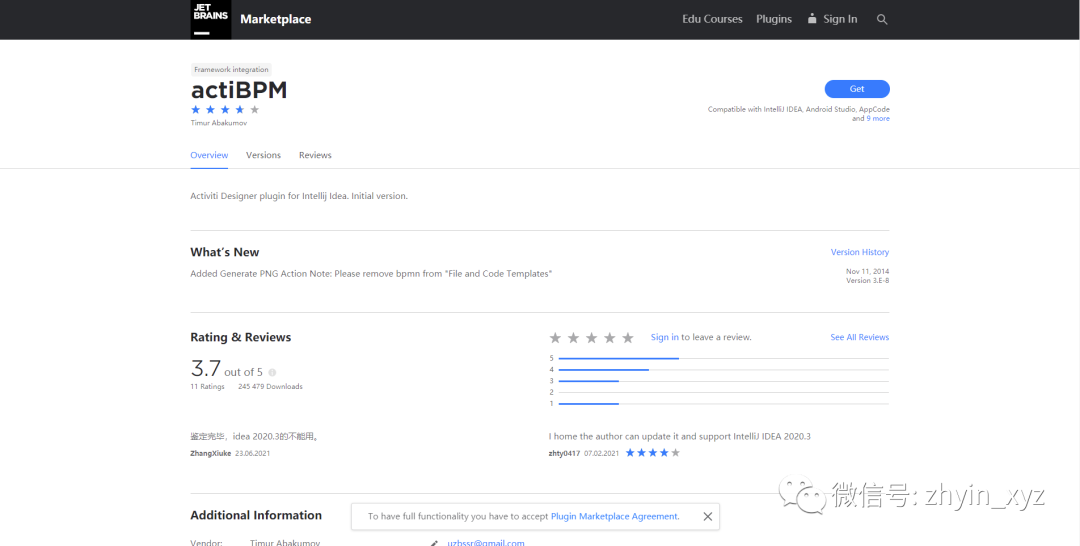Click the Additional Information heading
The image size is (1080, 546).
(256, 515)
